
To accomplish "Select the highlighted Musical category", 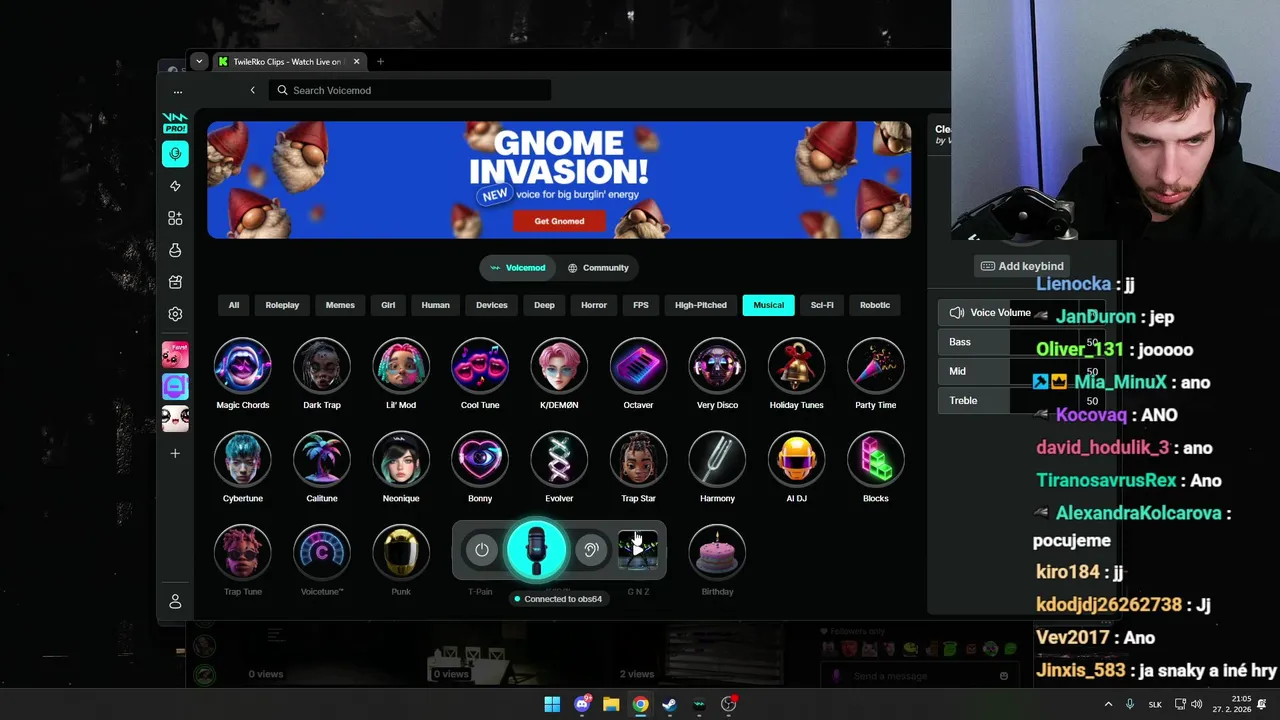I will [x=768, y=305].
